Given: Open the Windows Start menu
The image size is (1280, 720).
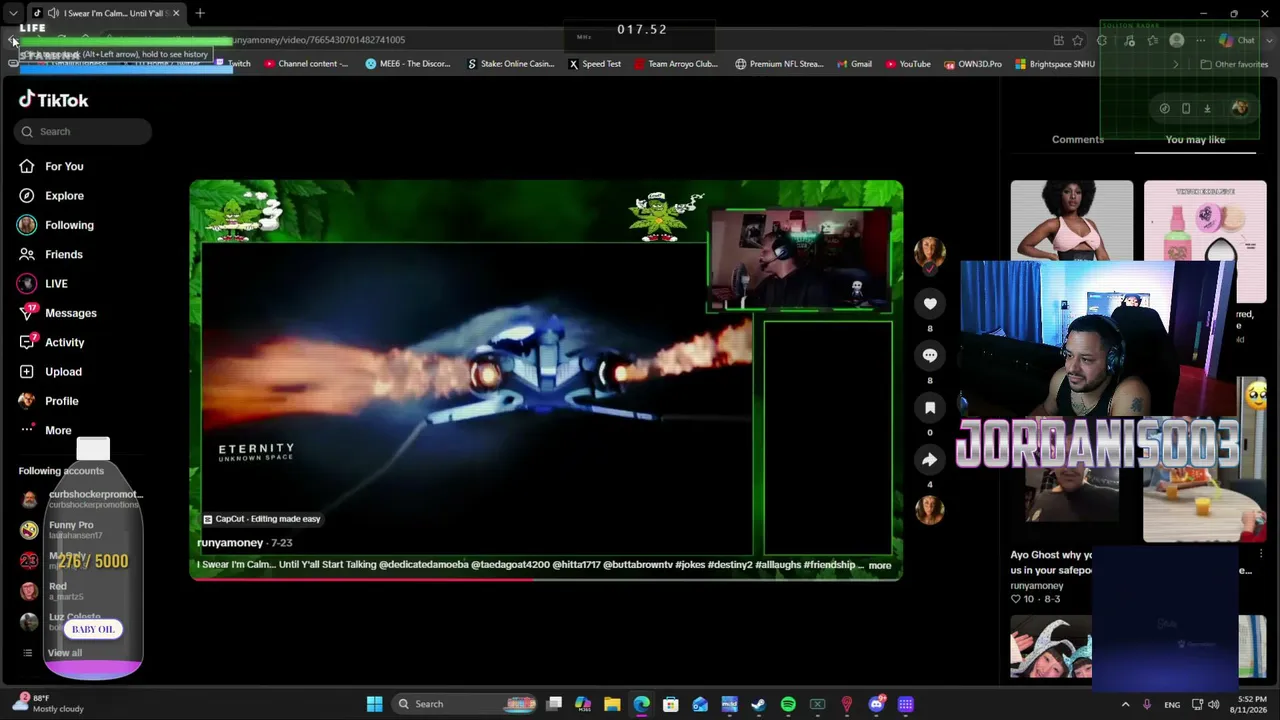Looking at the screenshot, I should (374, 704).
